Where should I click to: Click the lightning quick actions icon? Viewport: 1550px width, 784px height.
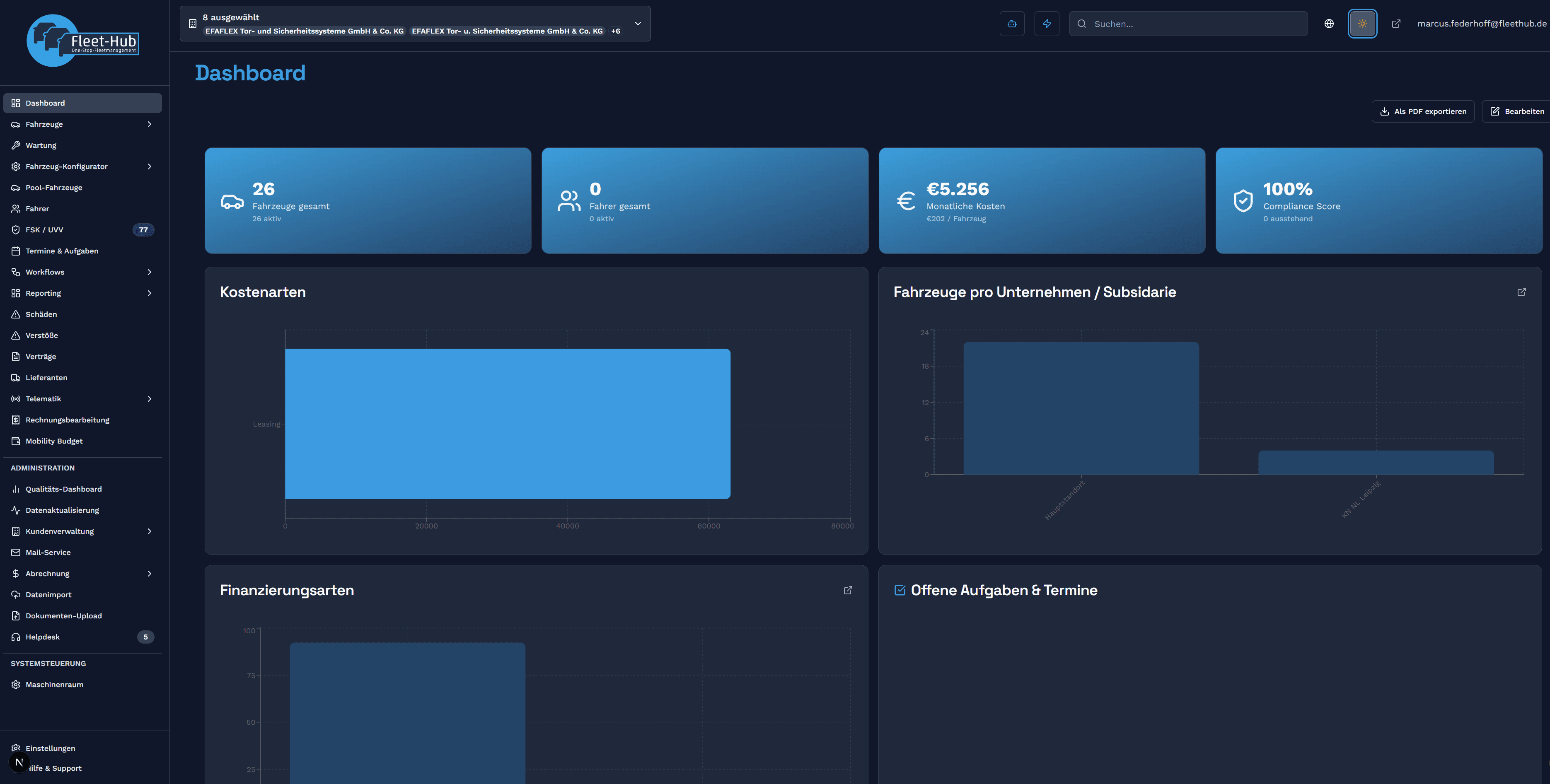(1047, 24)
